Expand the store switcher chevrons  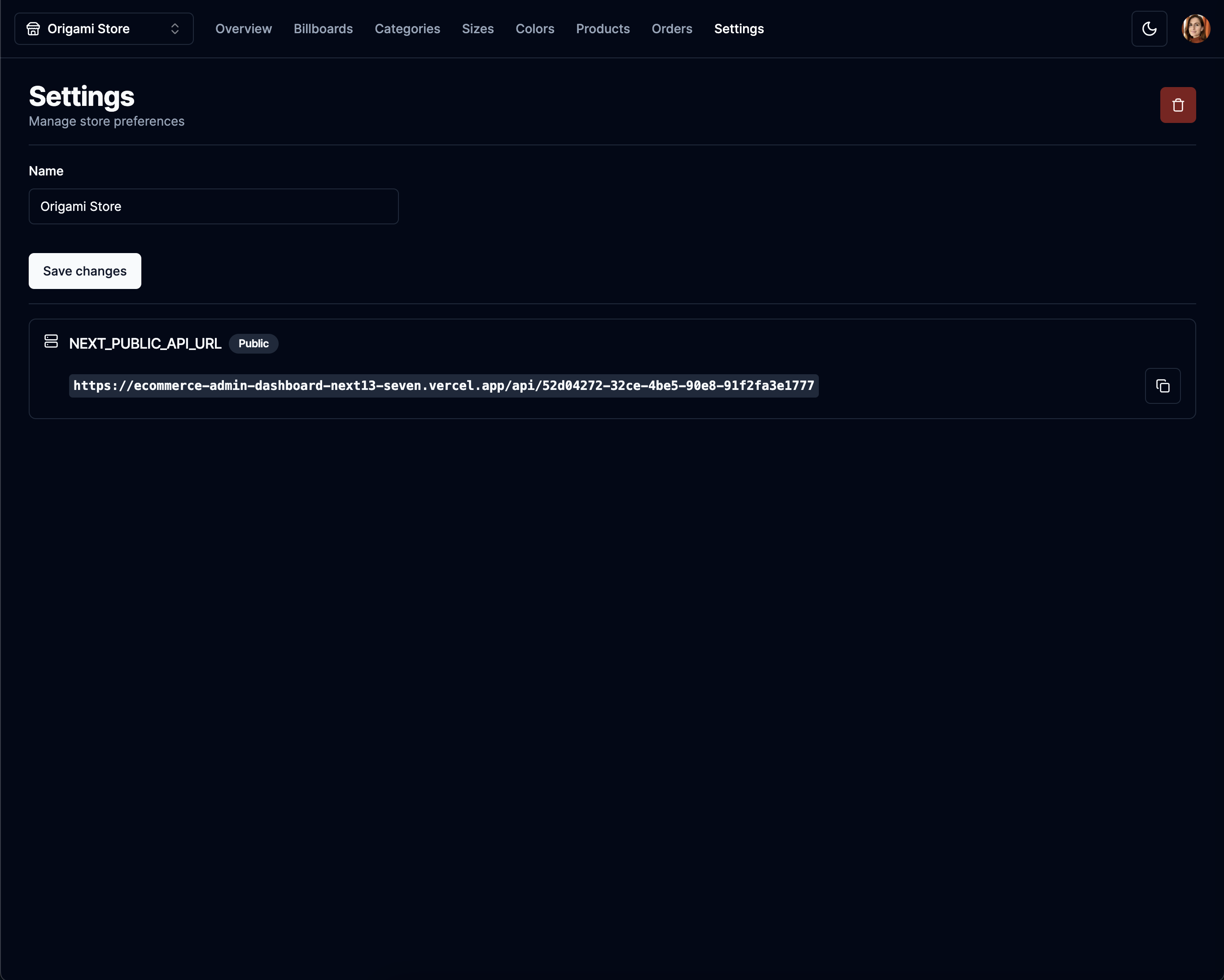(175, 29)
